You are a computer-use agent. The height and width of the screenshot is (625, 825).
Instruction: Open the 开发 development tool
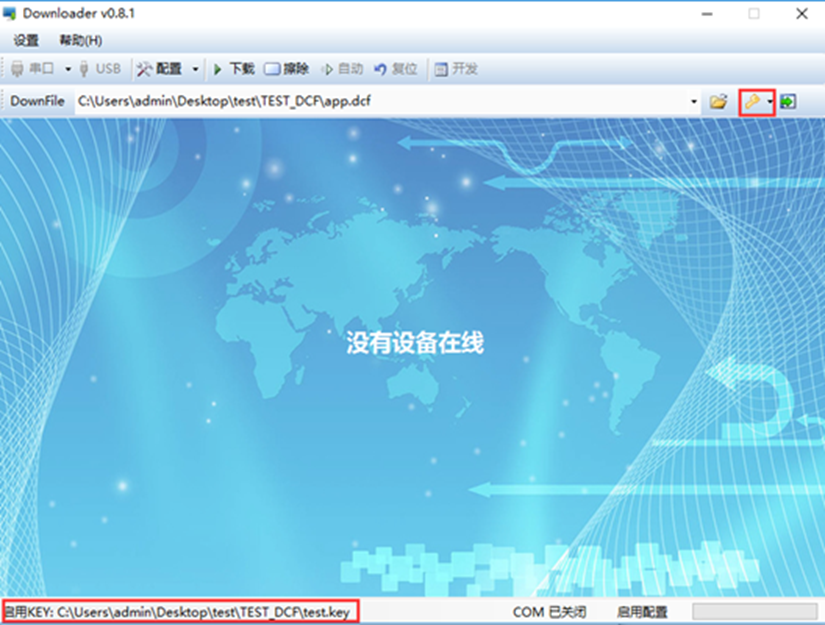tap(456, 69)
